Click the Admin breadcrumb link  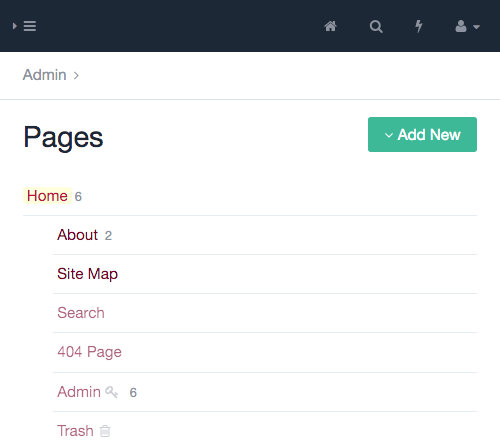click(x=44, y=75)
